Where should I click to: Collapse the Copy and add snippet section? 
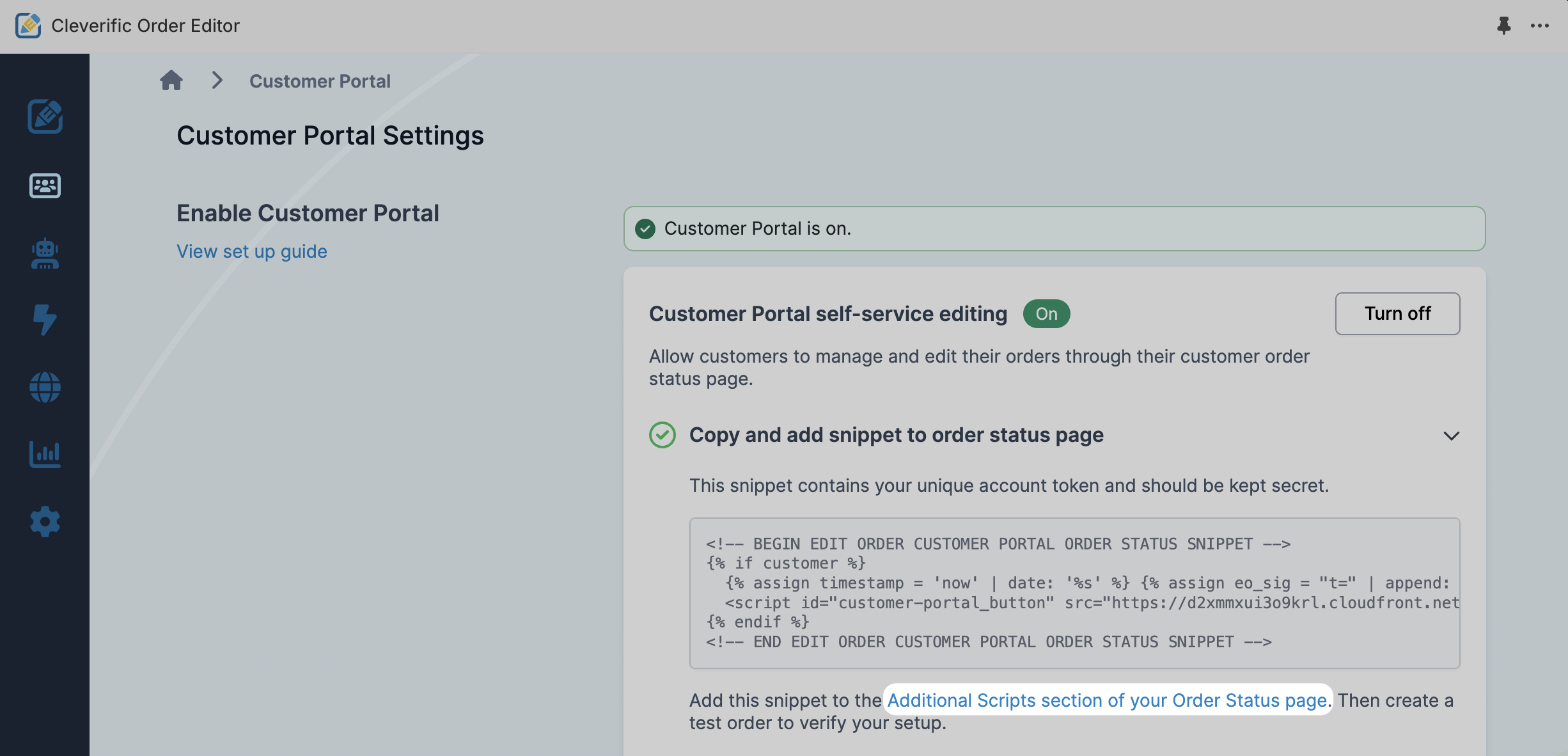[1451, 436]
